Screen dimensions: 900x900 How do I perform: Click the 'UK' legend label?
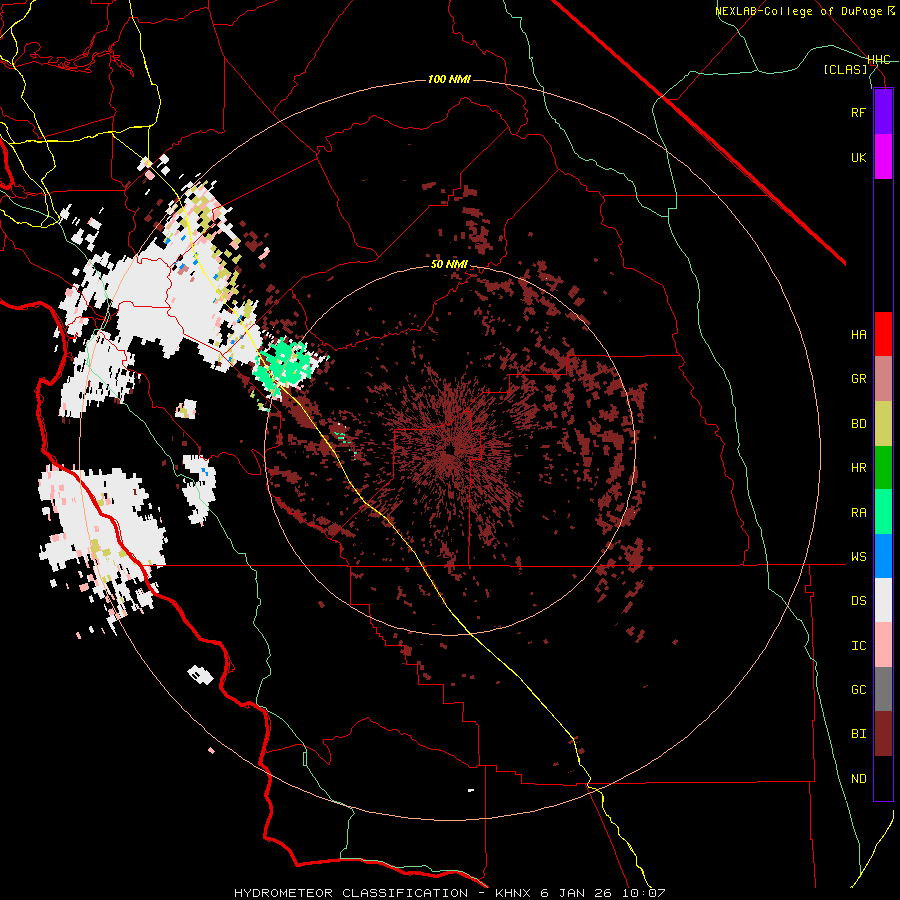click(858, 157)
